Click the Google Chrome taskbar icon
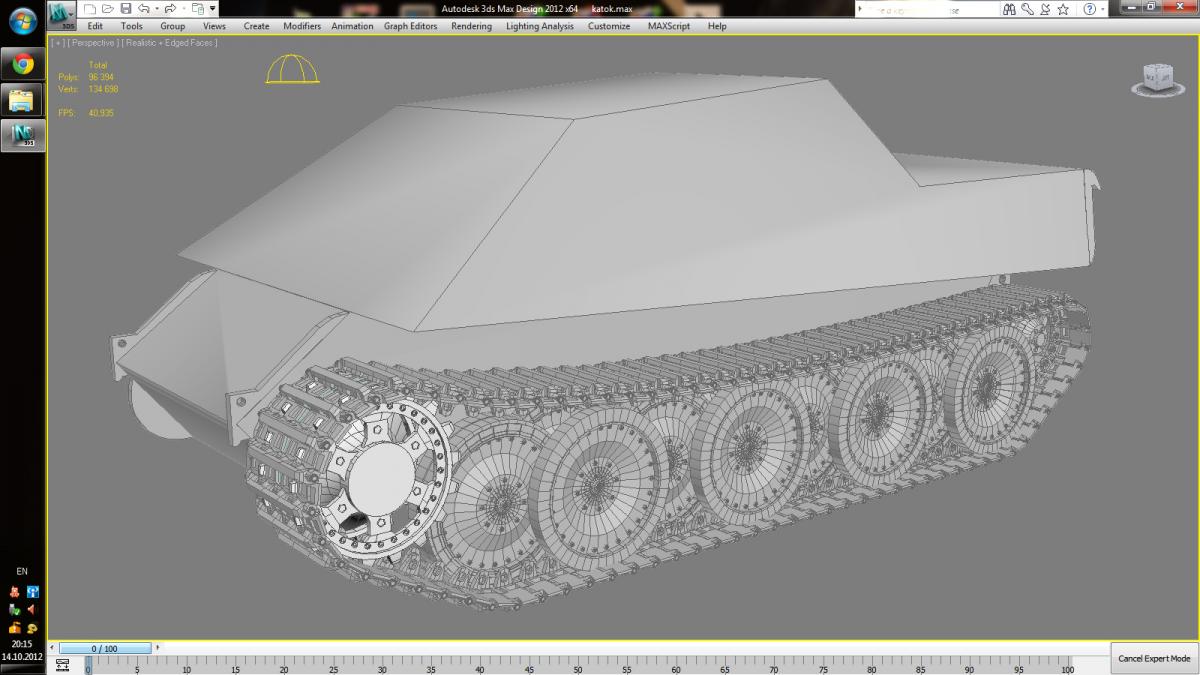 pos(22,64)
